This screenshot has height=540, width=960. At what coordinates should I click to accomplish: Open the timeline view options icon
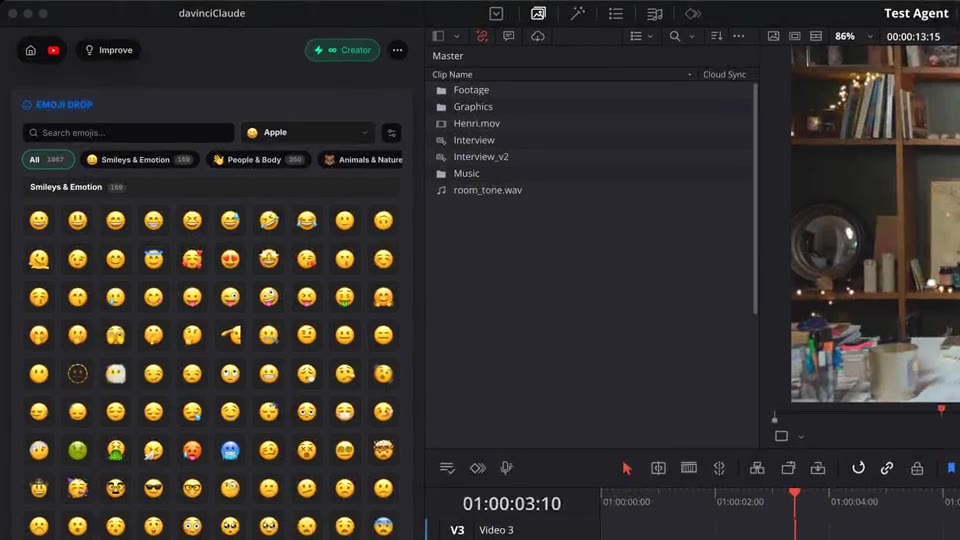click(447, 468)
